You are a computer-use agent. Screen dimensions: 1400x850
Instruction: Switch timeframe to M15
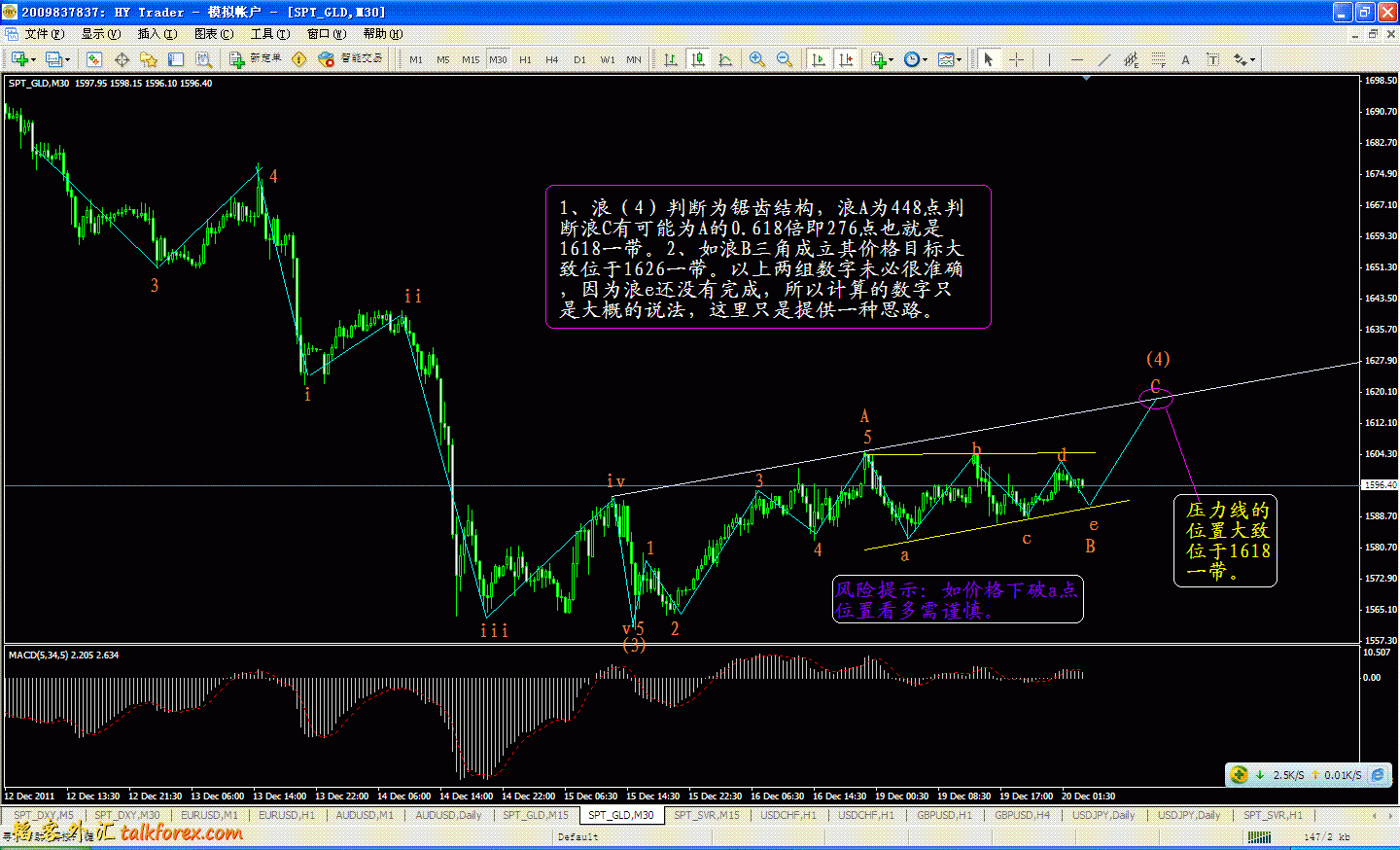pyautogui.click(x=471, y=59)
